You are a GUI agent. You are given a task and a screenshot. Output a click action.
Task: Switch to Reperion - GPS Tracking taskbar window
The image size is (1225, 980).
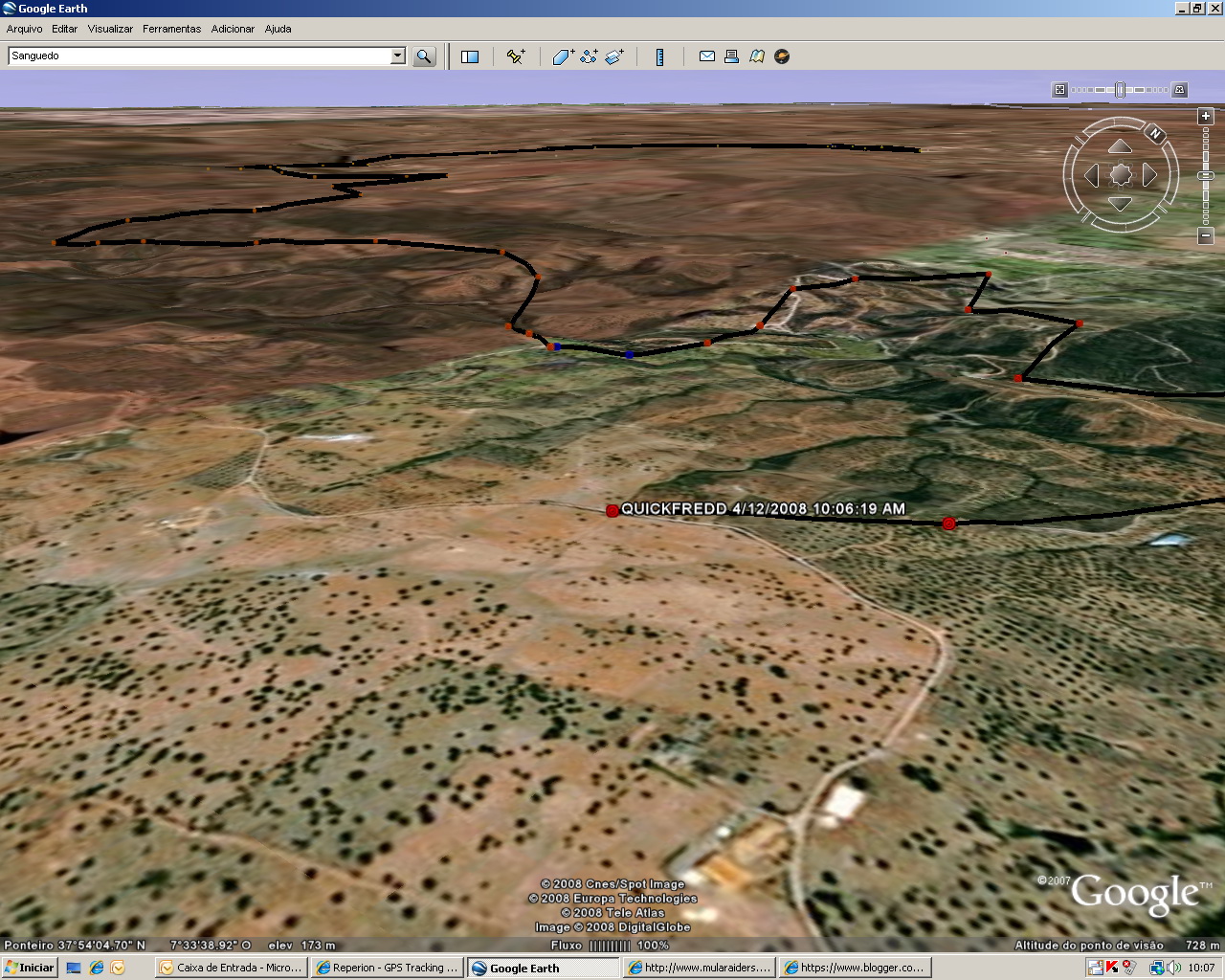click(x=387, y=968)
